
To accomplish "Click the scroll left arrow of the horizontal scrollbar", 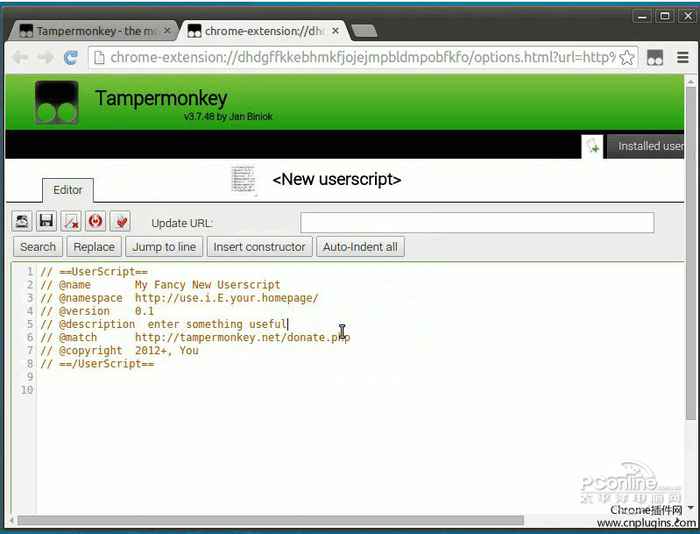I will pos(11,521).
